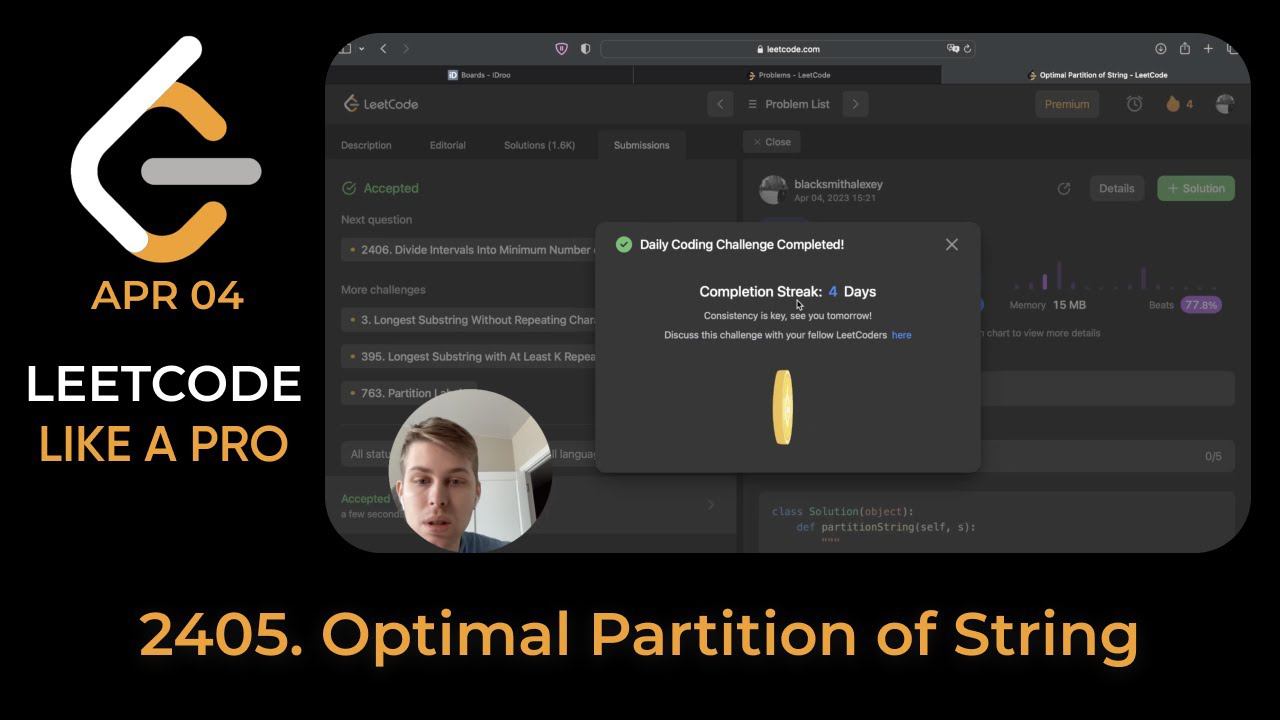Click the translate icon in address bar
The width and height of the screenshot is (1280, 720).
[x=954, y=48]
